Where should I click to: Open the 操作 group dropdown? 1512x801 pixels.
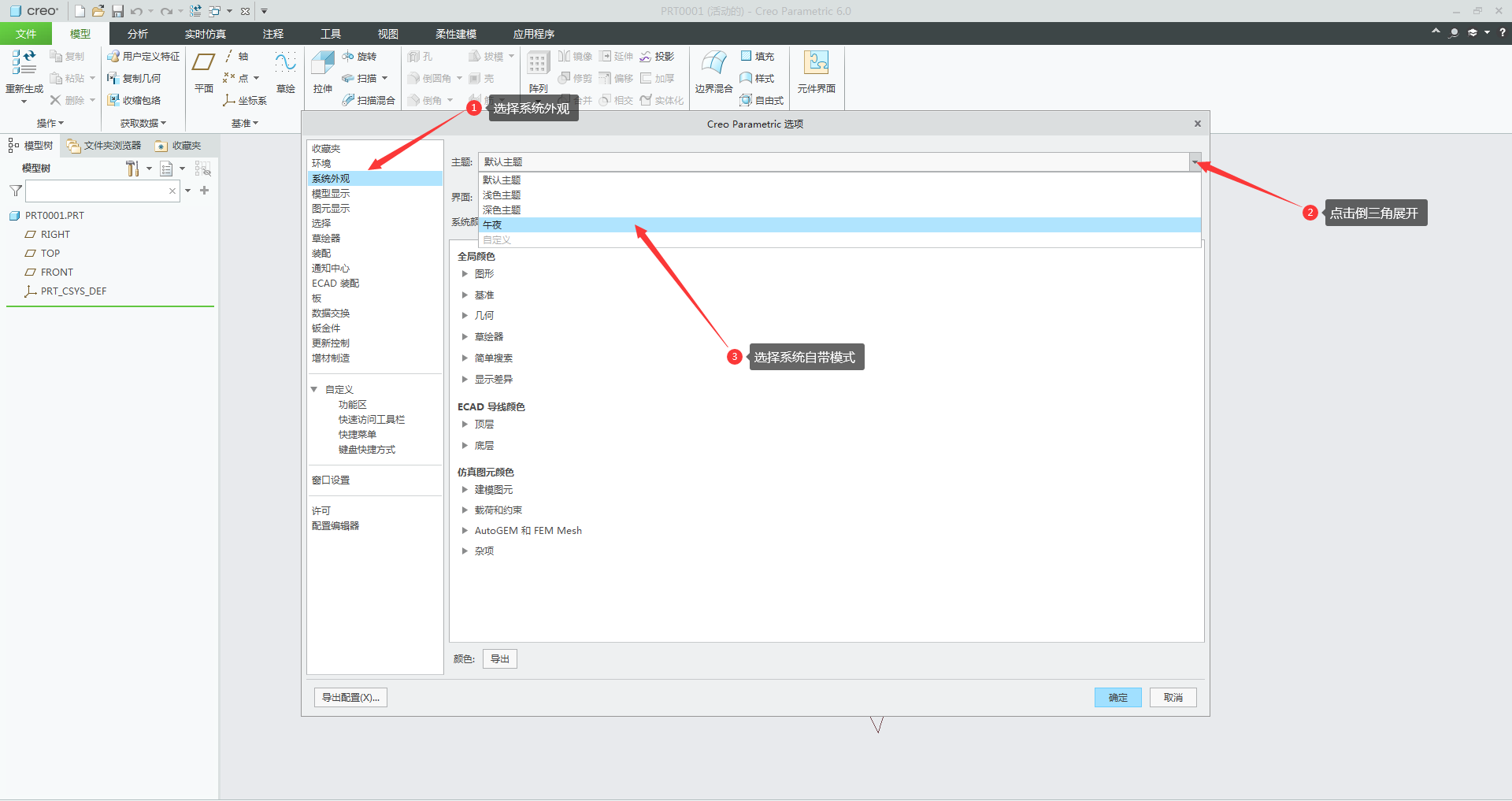pyautogui.click(x=50, y=124)
